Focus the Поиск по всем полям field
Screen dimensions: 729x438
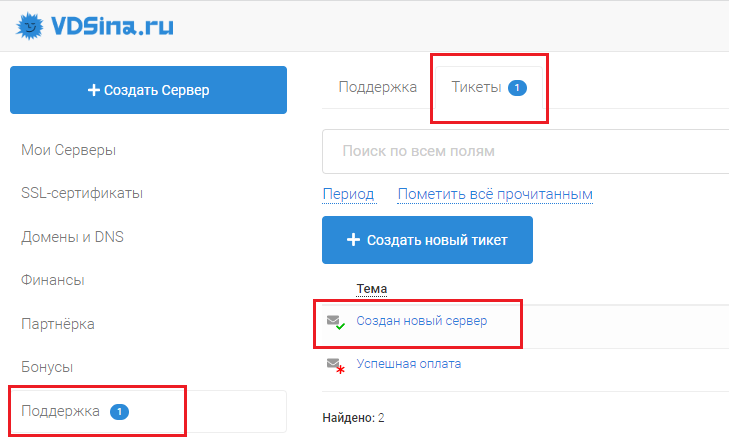pyautogui.click(x=525, y=151)
